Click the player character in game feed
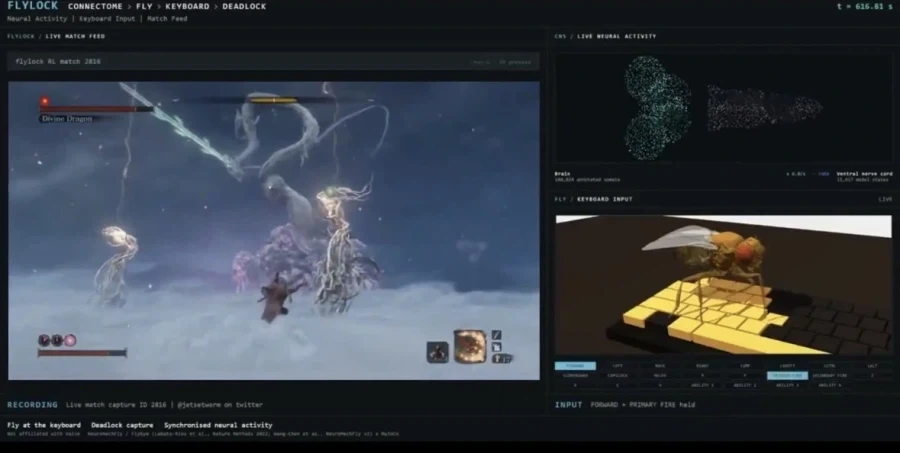Viewport: 900px width, 453px height. coord(277,297)
